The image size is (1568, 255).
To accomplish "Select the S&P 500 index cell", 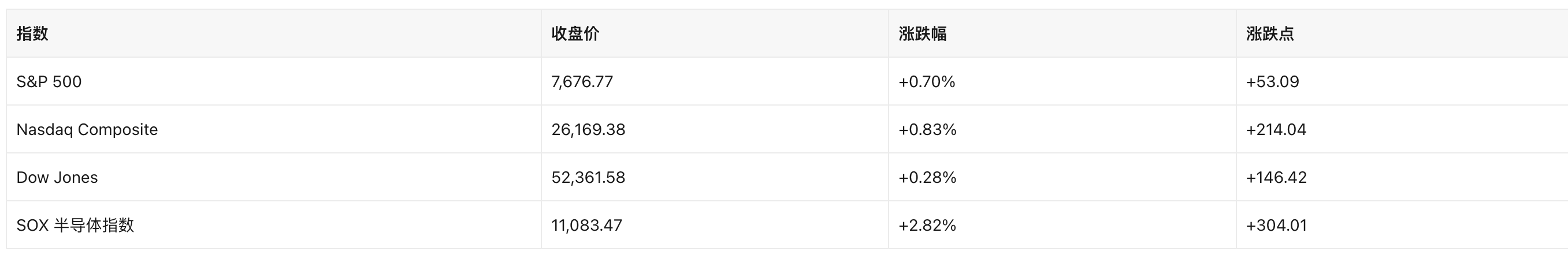I will [274, 81].
